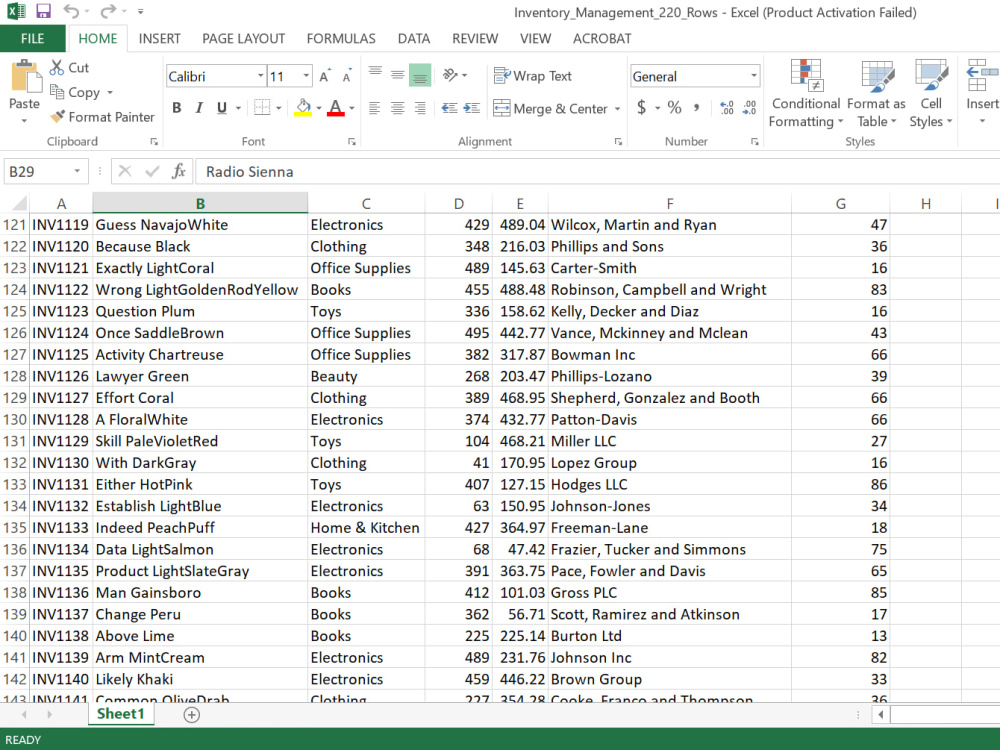Open Alignment dialog launcher
The image size is (1000, 750).
pos(618,142)
